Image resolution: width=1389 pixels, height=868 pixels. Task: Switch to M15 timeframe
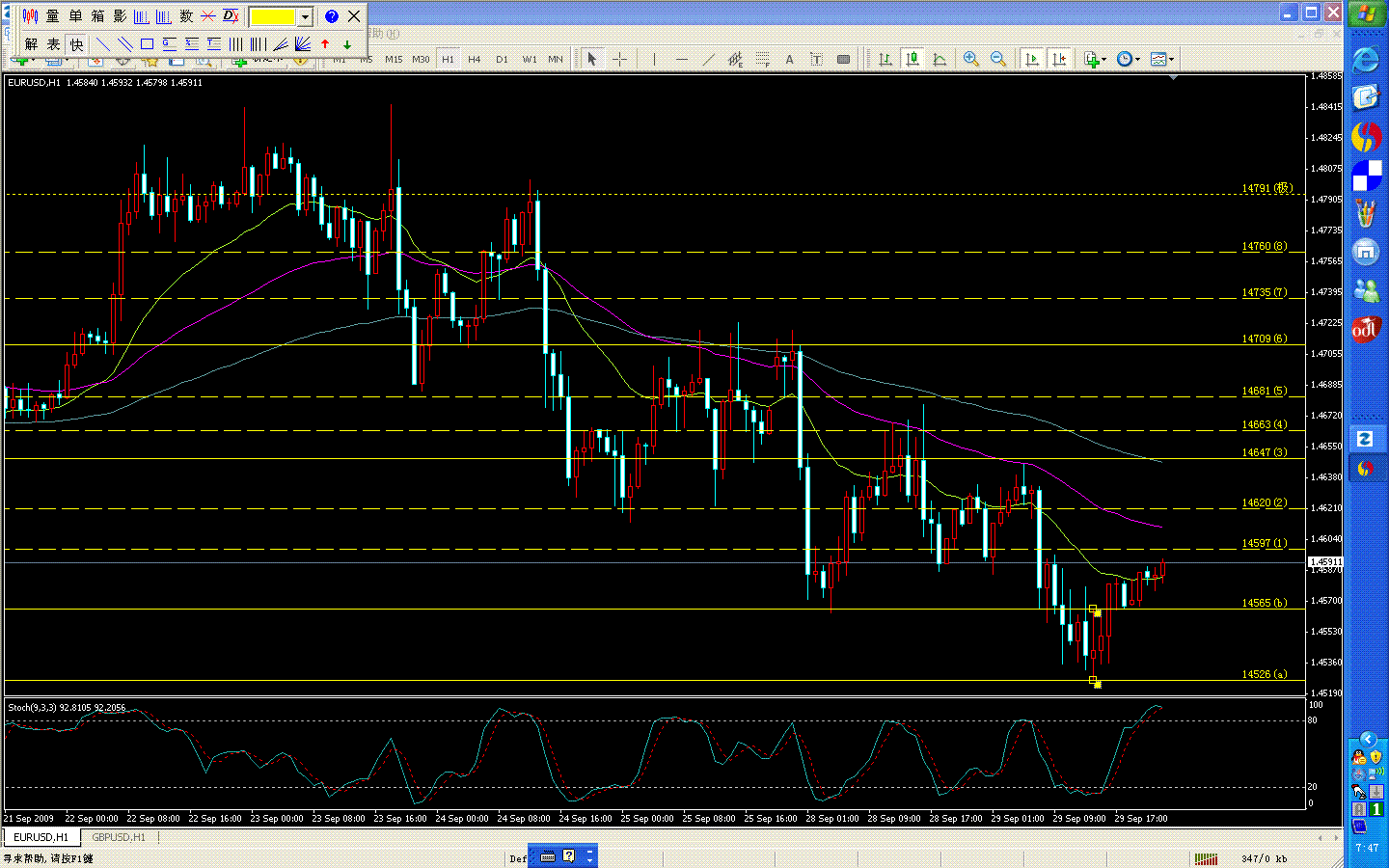point(394,60)
